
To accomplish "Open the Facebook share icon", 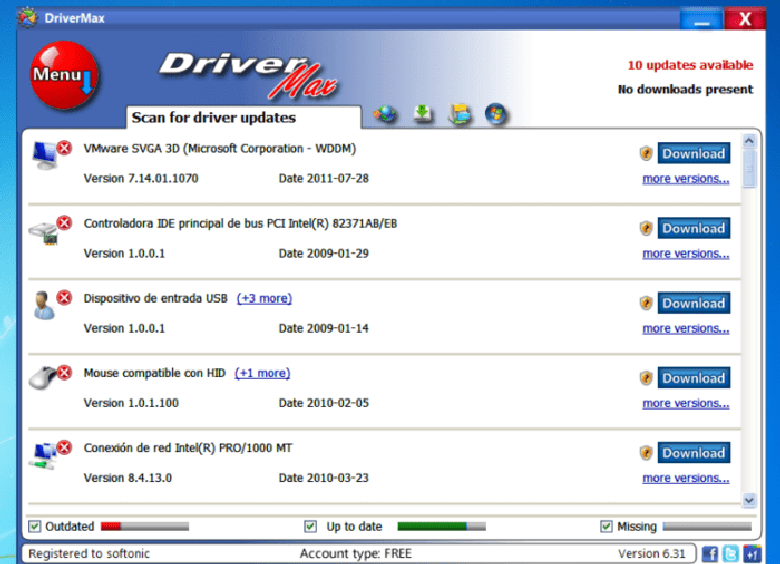I will [x=710, y=554].
